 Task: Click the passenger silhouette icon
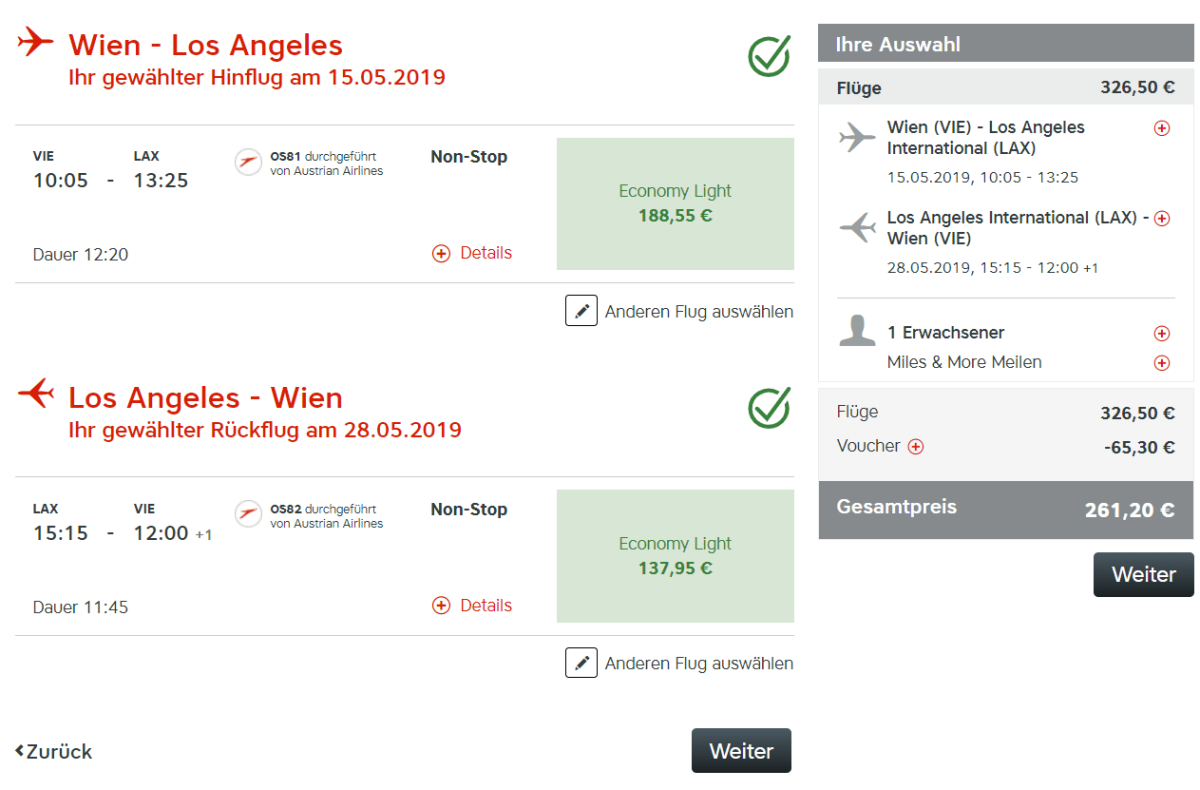(x=857, y=332)
